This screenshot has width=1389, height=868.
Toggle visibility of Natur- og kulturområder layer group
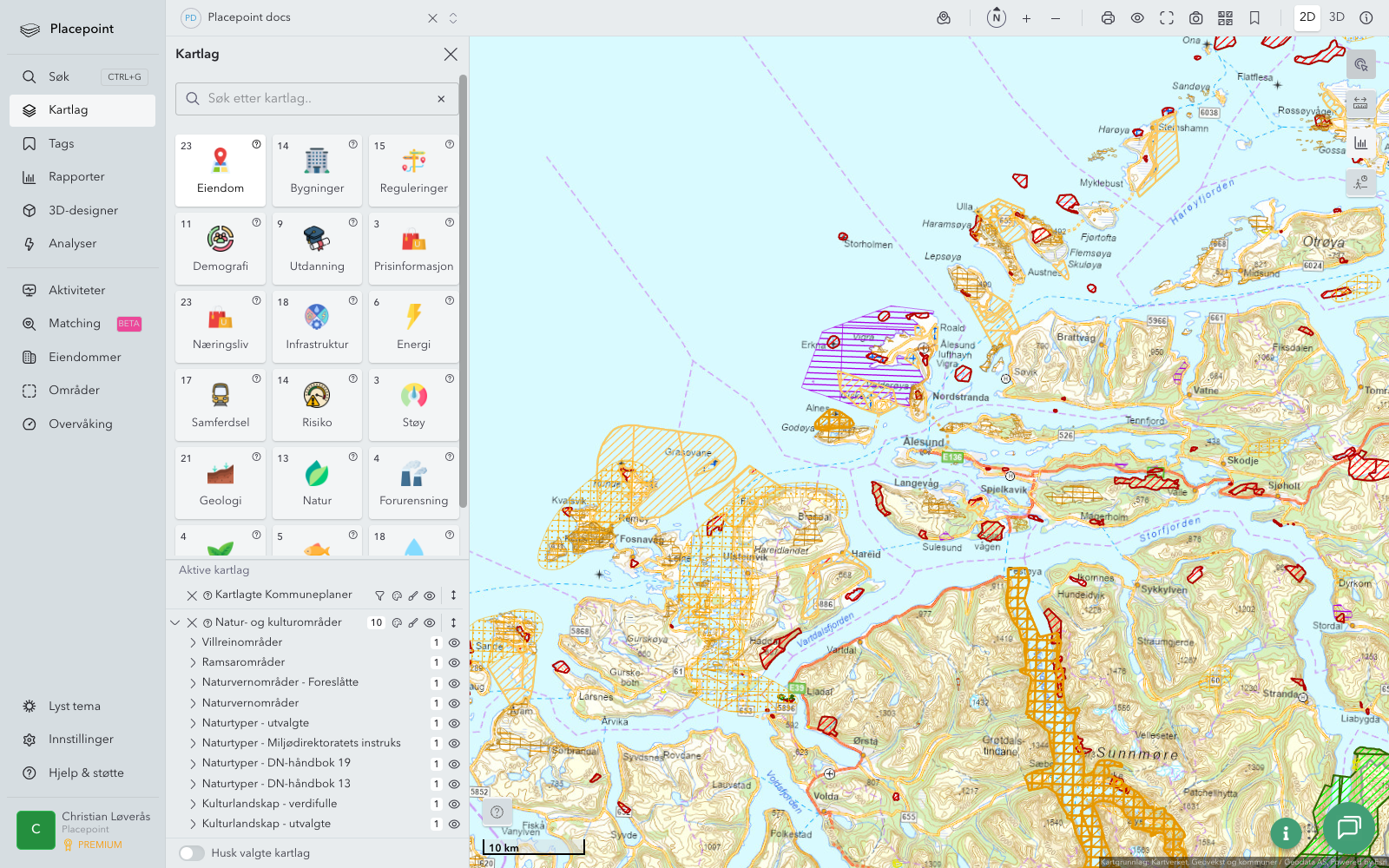[430, 623]
